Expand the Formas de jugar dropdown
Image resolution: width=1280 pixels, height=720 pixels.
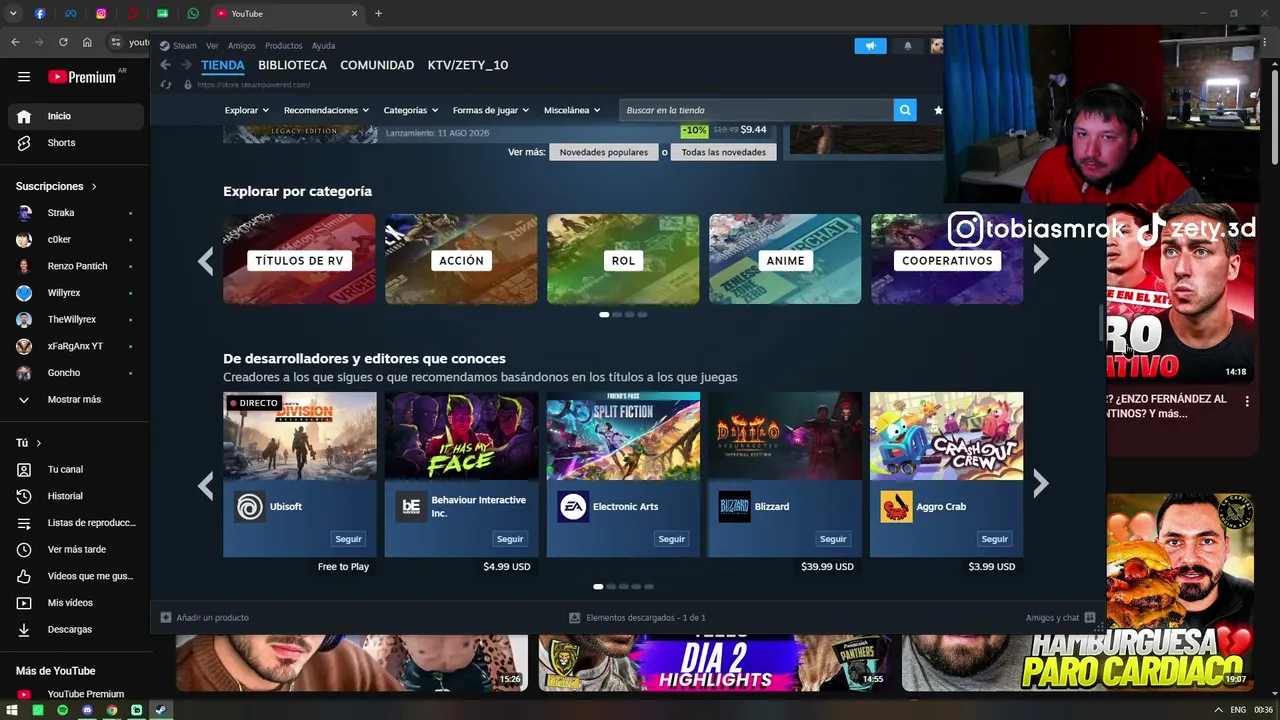pyautogui.click(x=491, y=110)
